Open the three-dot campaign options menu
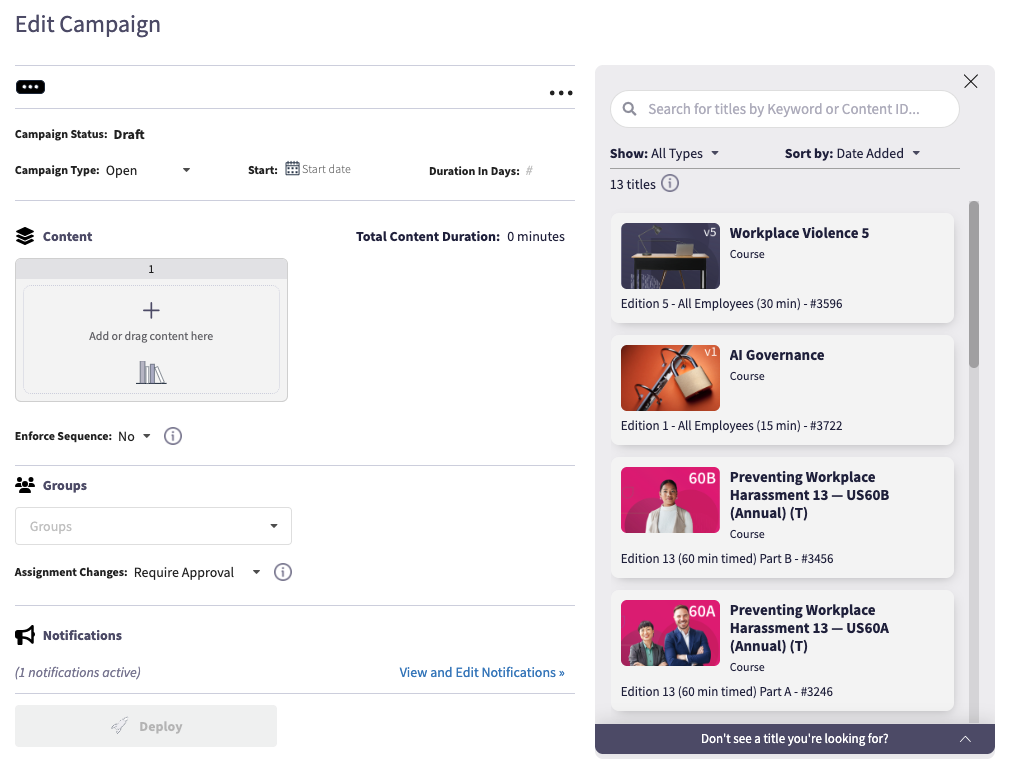The height and width of the screenshot is (780, 1014). 561,93
